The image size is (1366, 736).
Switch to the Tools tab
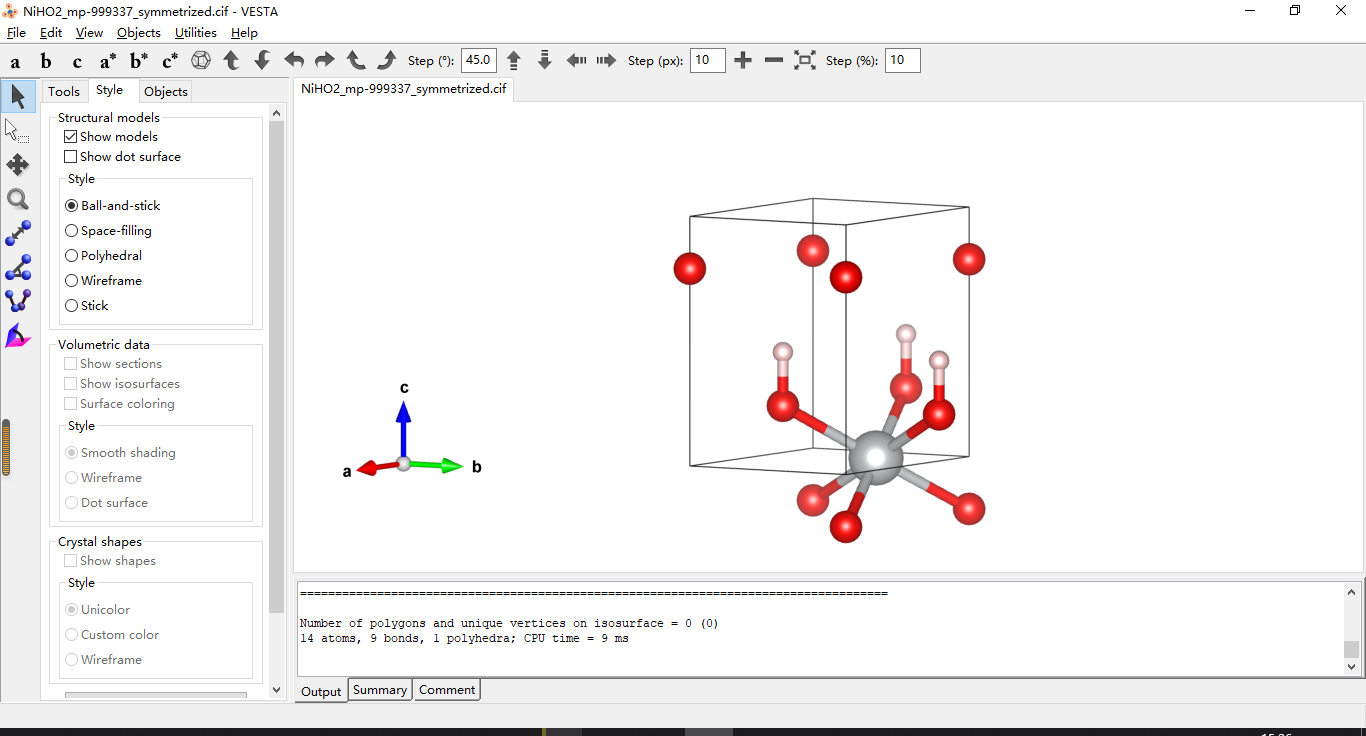tap(64, 92)
